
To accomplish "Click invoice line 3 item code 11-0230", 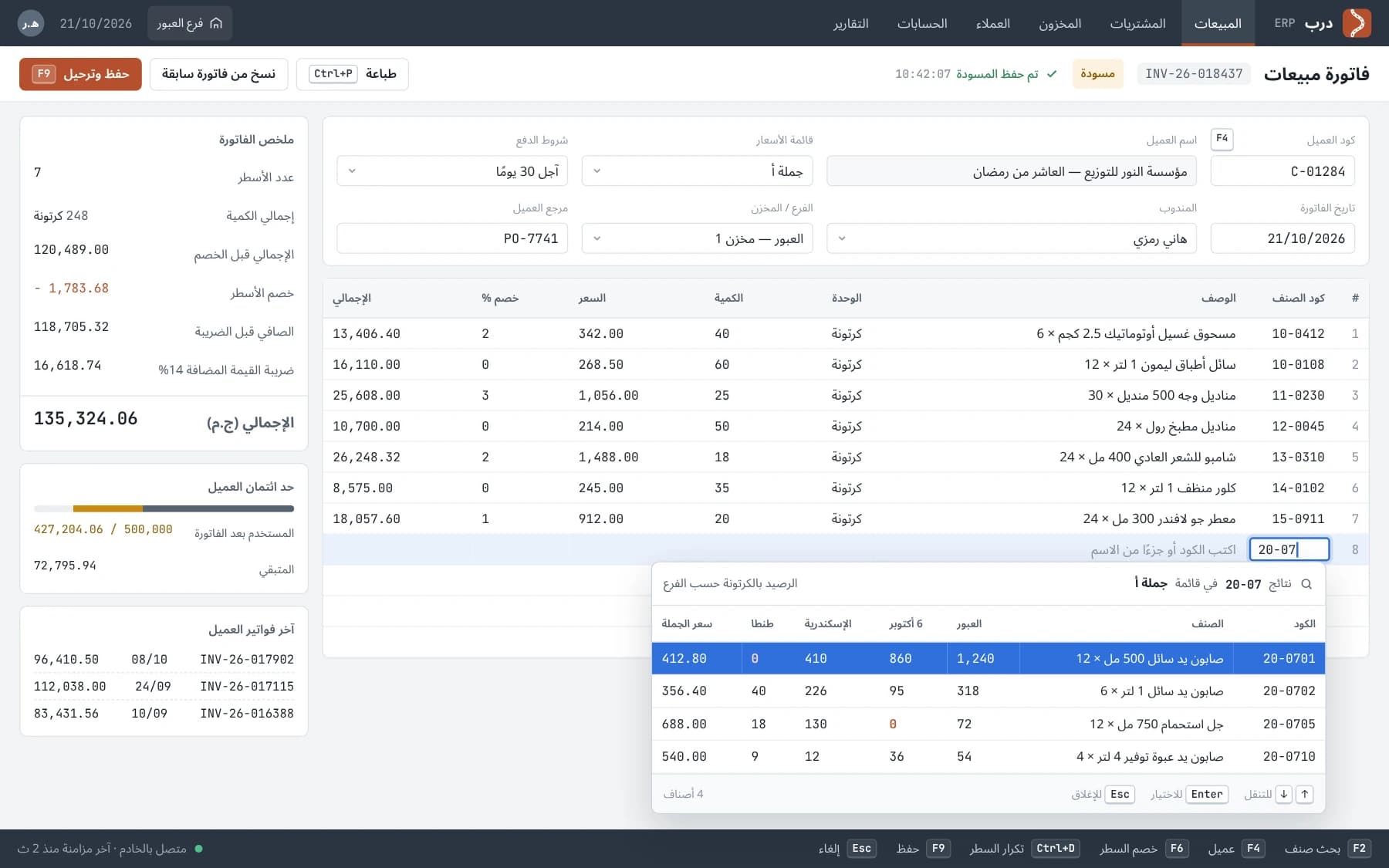I will click(1298, 395).
